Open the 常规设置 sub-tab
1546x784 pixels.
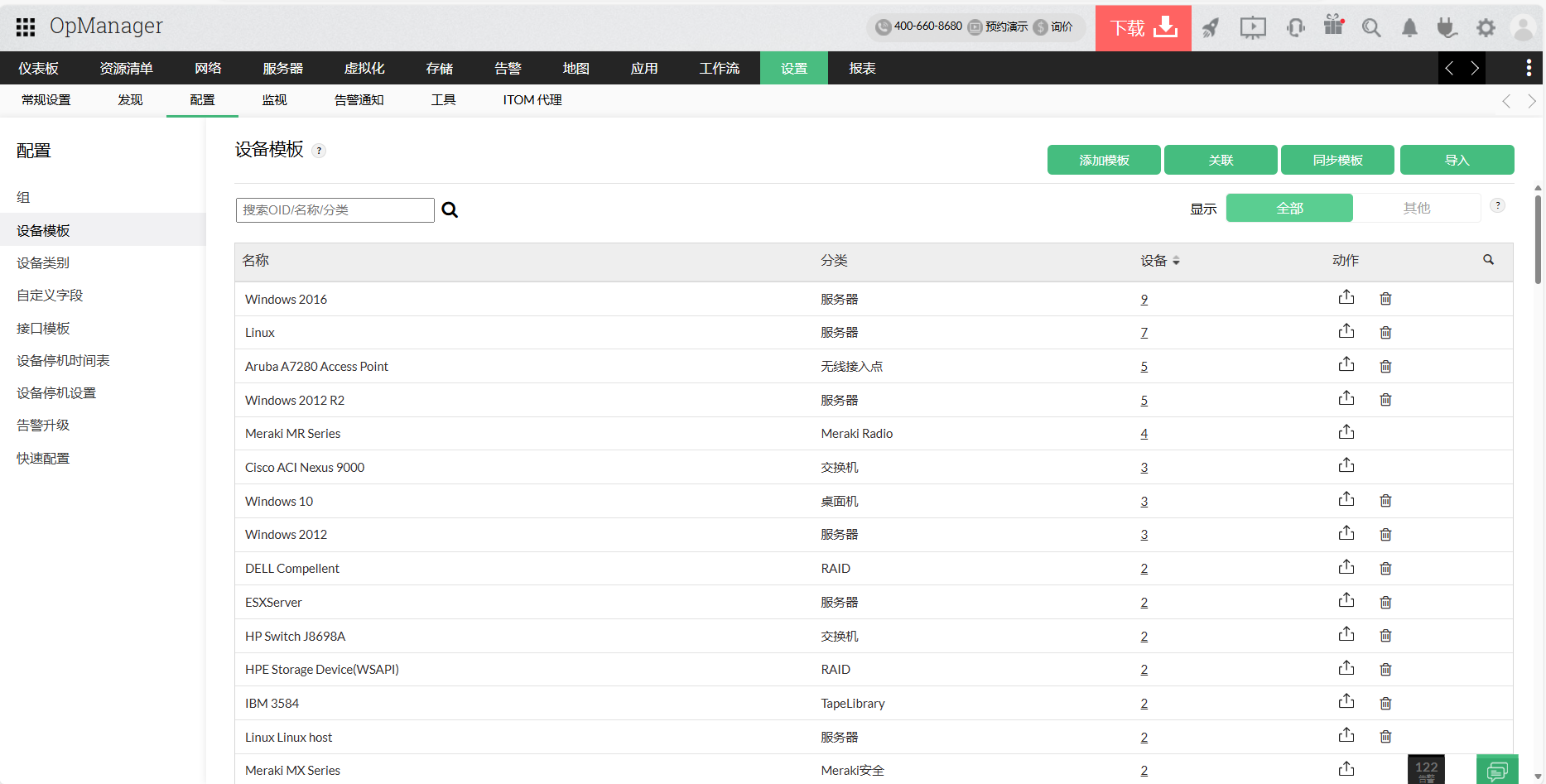46,100
